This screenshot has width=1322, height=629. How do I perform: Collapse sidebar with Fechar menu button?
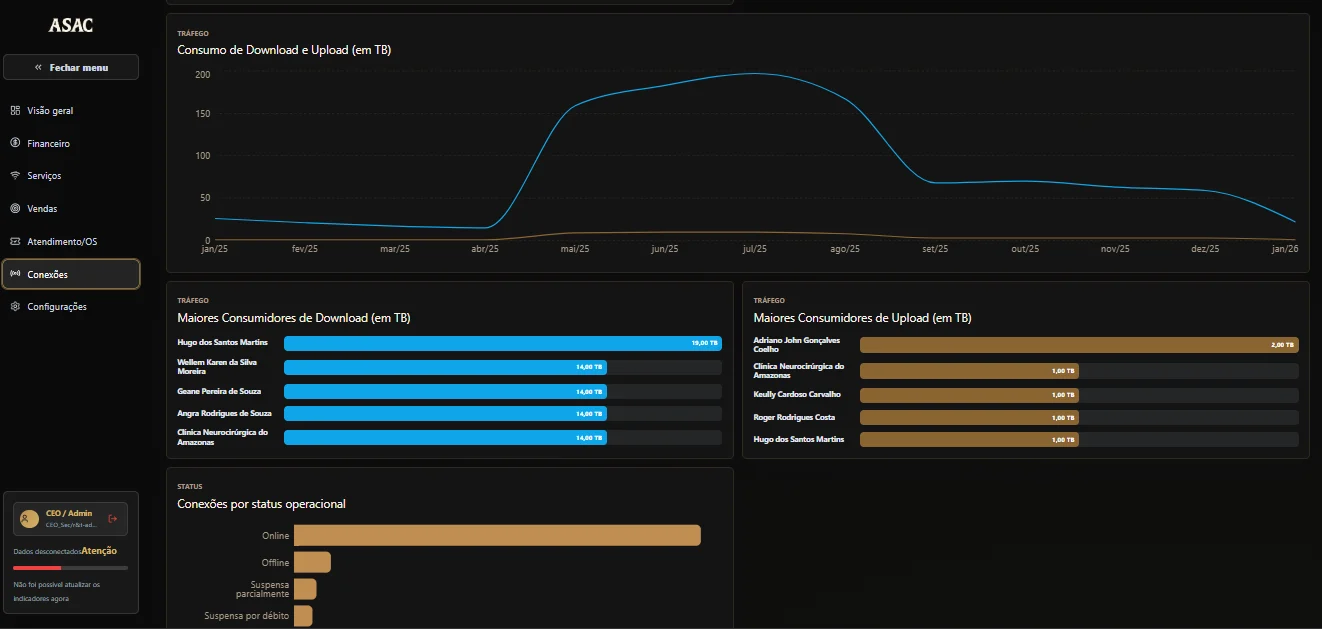coord(71,67)
